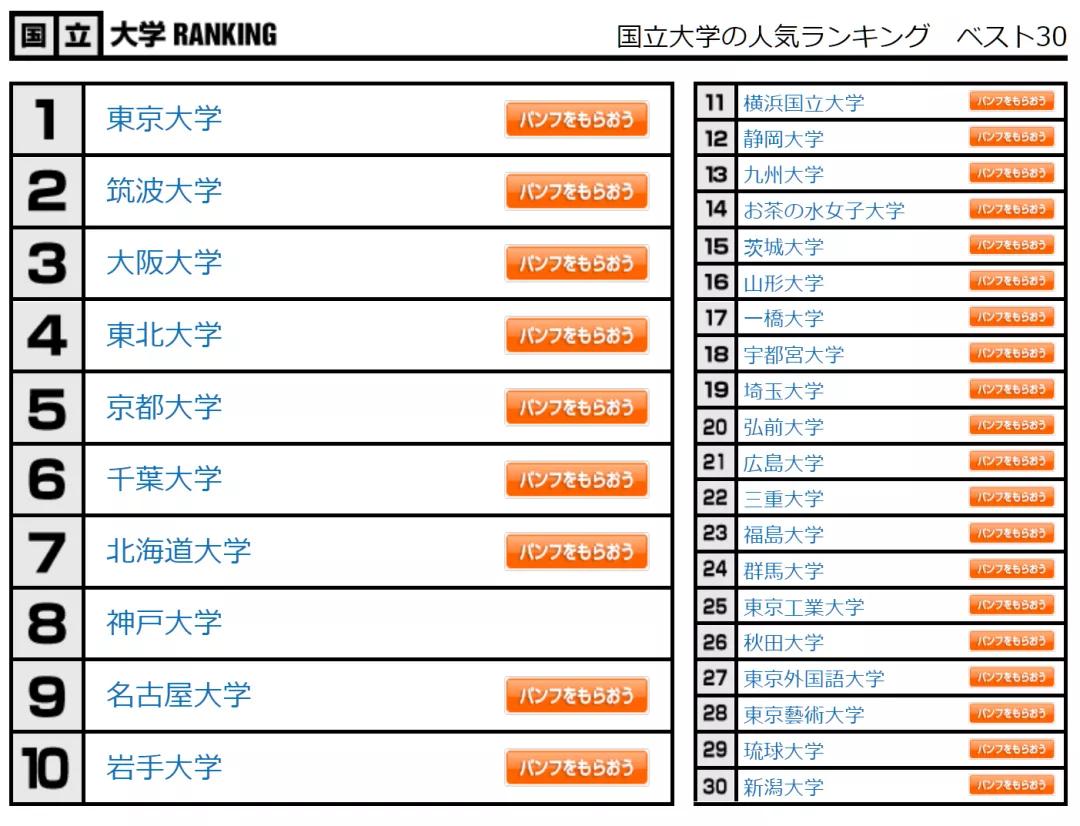1080x826 pixels.
Task: Request 岩手大学 pamphlet via orange button
Action: 576,767
